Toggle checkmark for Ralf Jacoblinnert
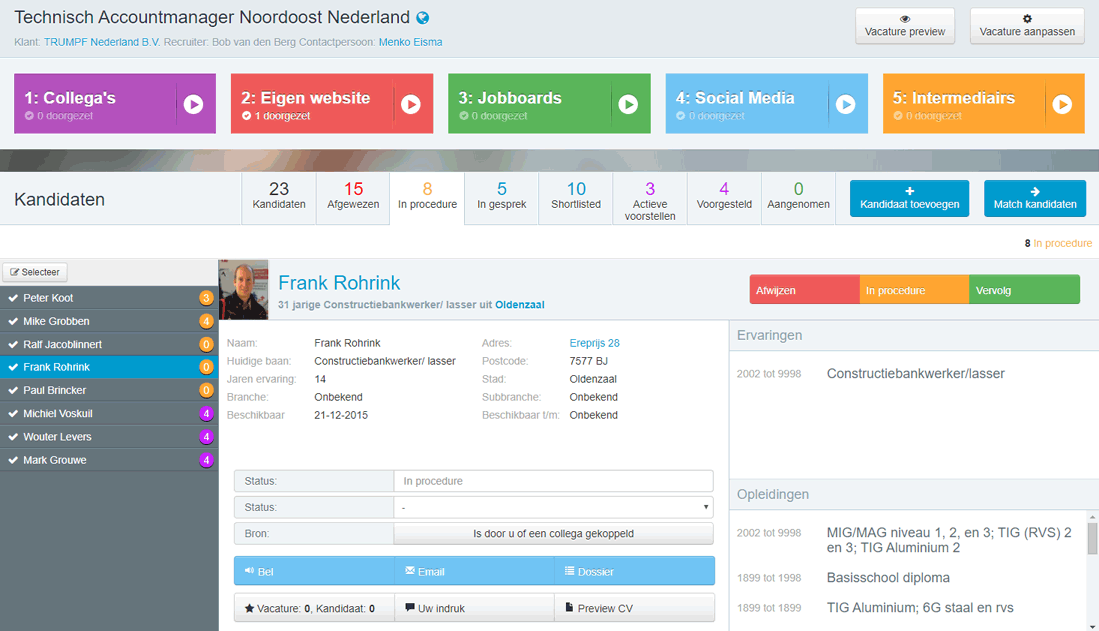Screen dimensions: 1099x631 point(13,344)
